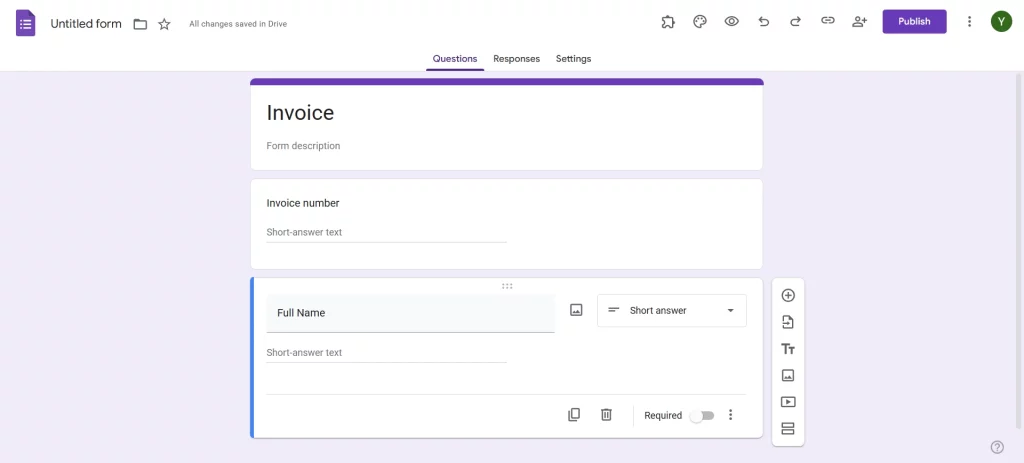Preview the form with eye icon
Screen dimensions: 1024x463
(731, 22)
